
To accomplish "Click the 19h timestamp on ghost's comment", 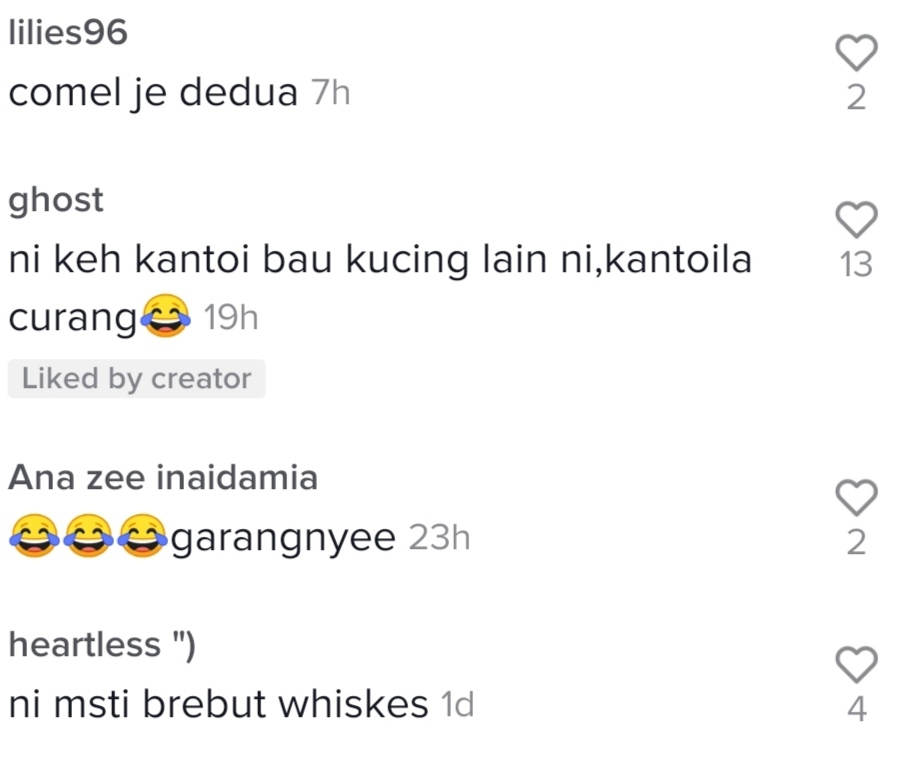I will pyautogui.click(x=231, y=317).
